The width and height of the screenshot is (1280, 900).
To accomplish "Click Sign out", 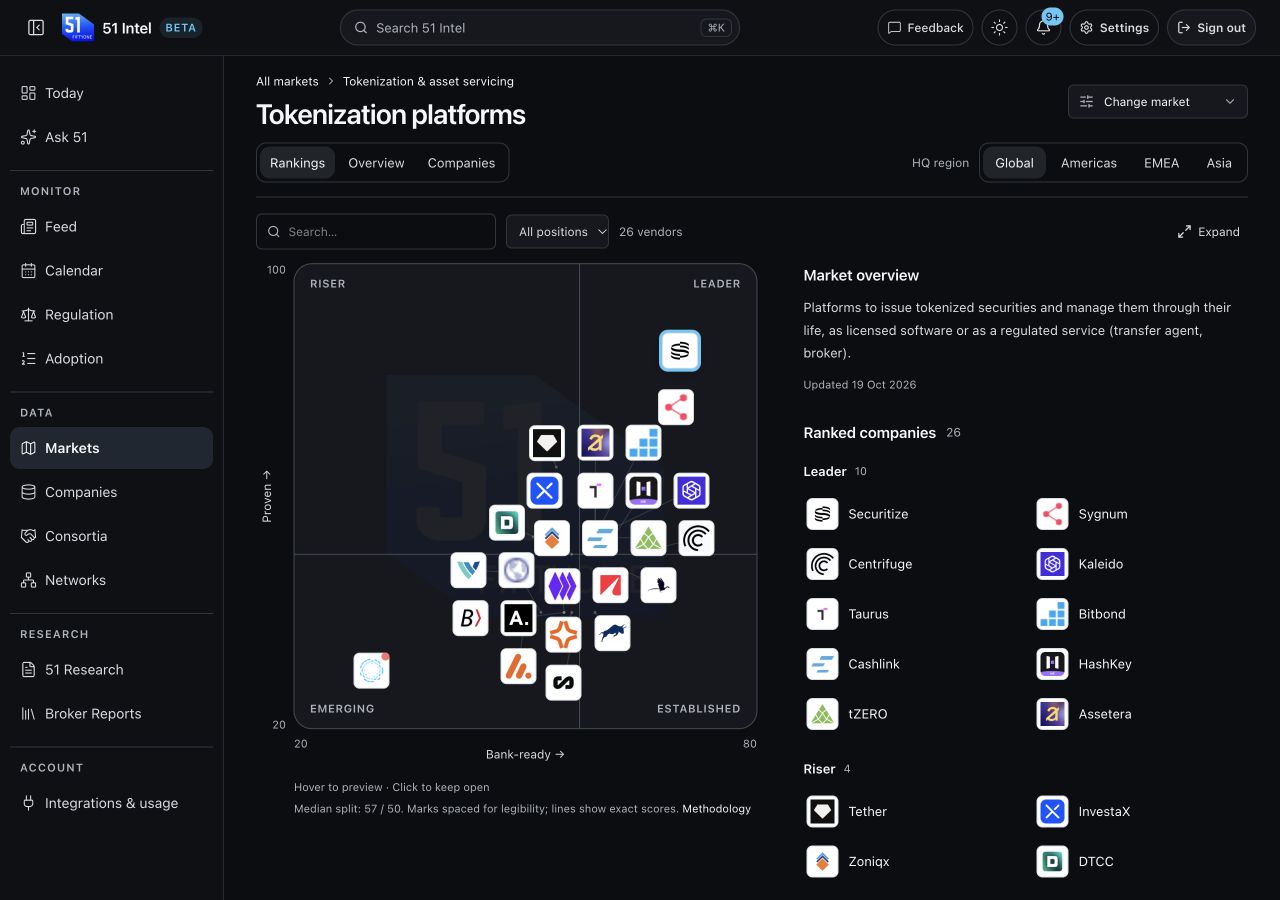I will 1211,28.
